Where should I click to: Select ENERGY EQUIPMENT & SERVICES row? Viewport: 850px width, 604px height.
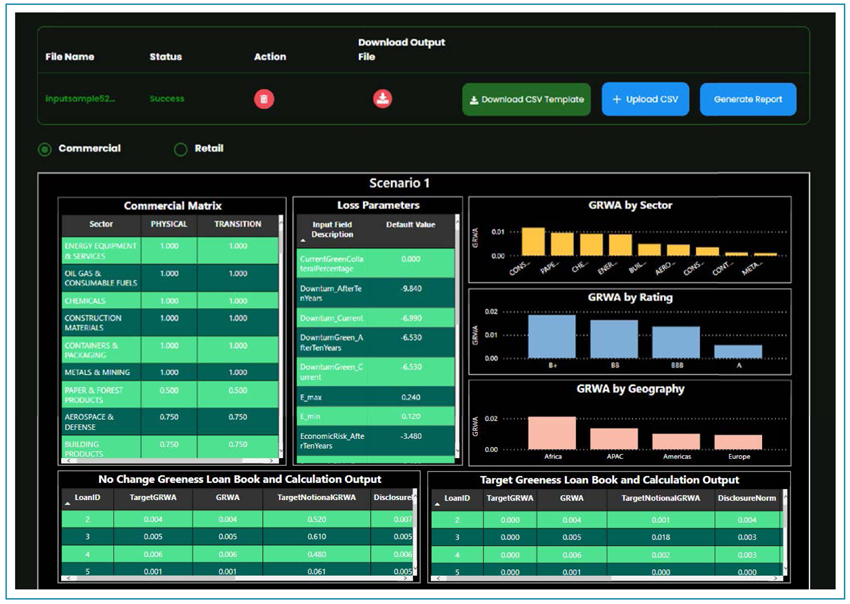pyautogui.click(x=170, y=250)
